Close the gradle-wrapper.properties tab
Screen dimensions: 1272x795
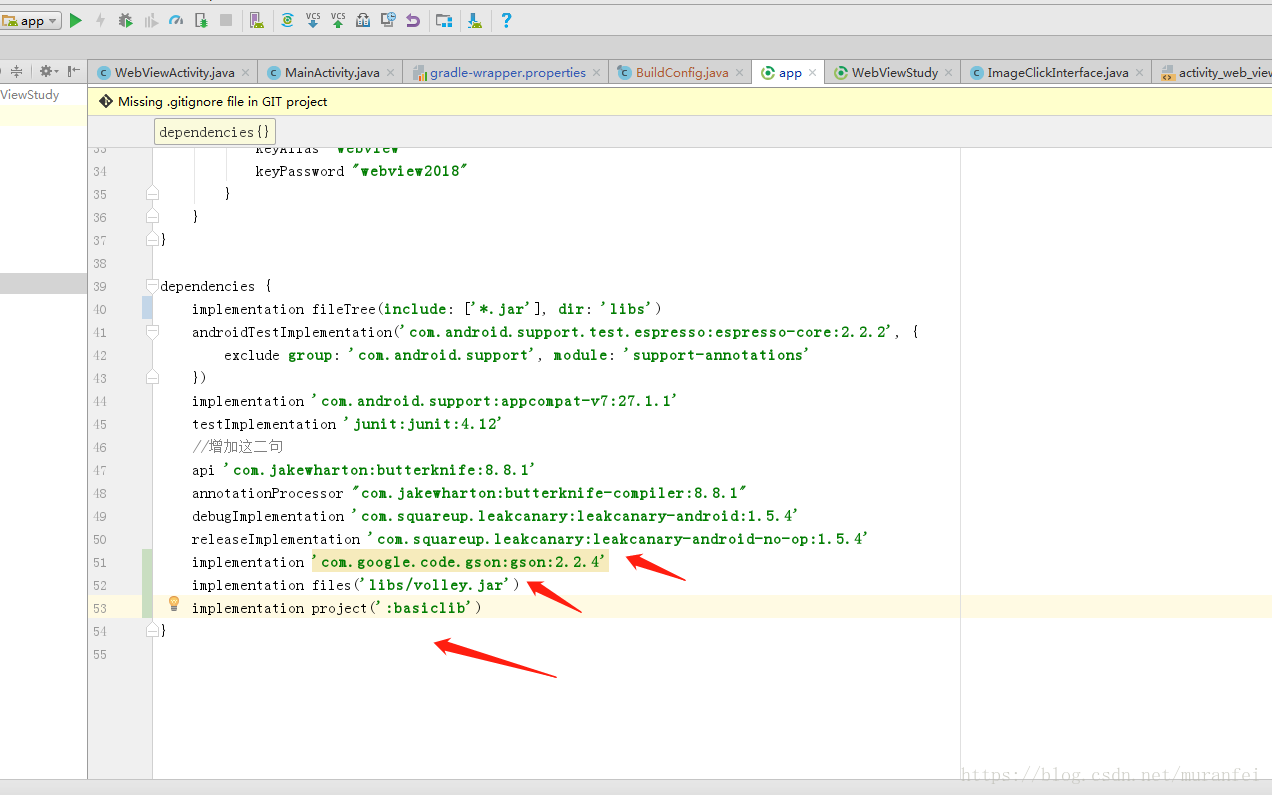[597, 73]
